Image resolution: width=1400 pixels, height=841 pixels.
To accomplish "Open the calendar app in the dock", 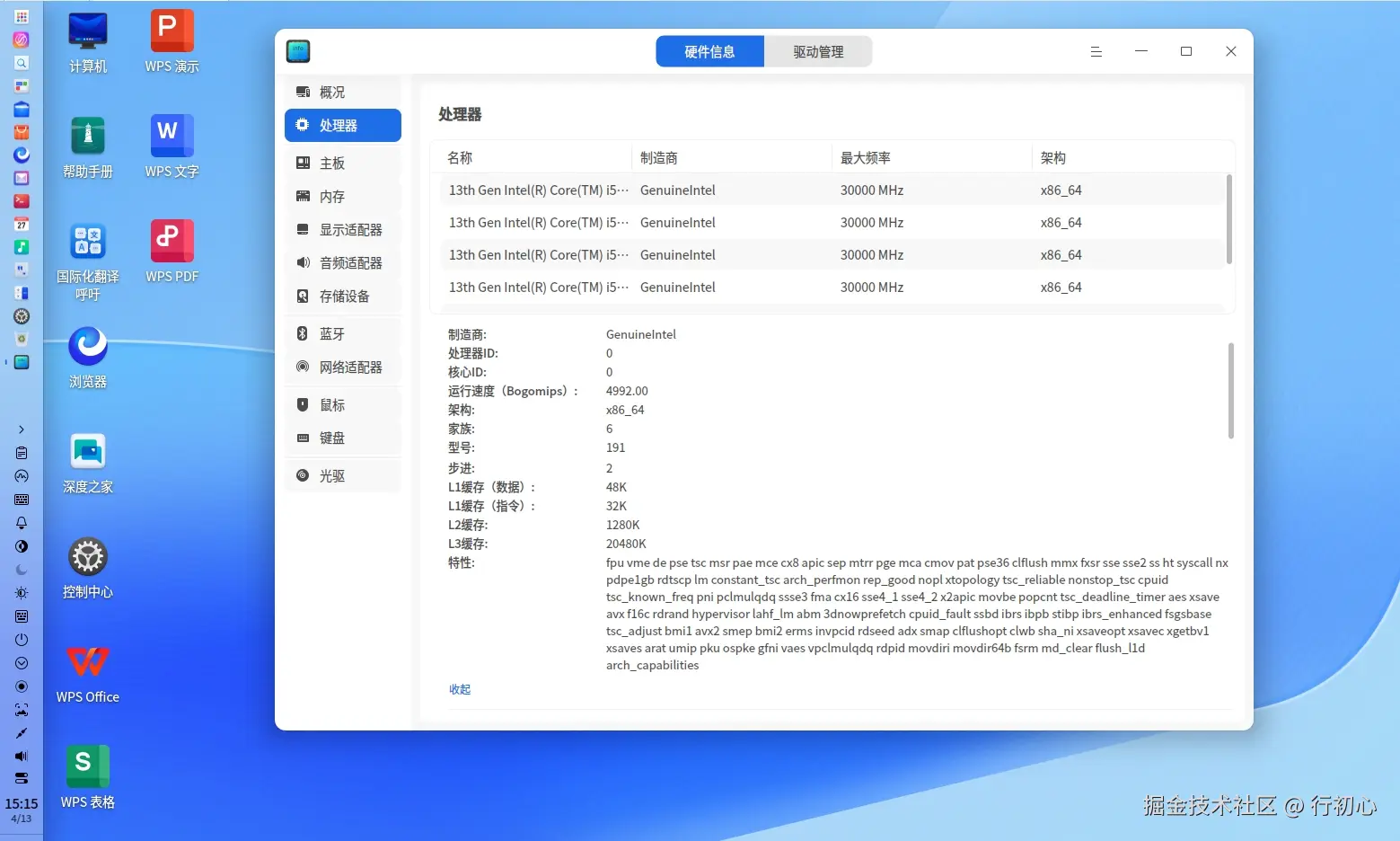I will click(22, 224).
